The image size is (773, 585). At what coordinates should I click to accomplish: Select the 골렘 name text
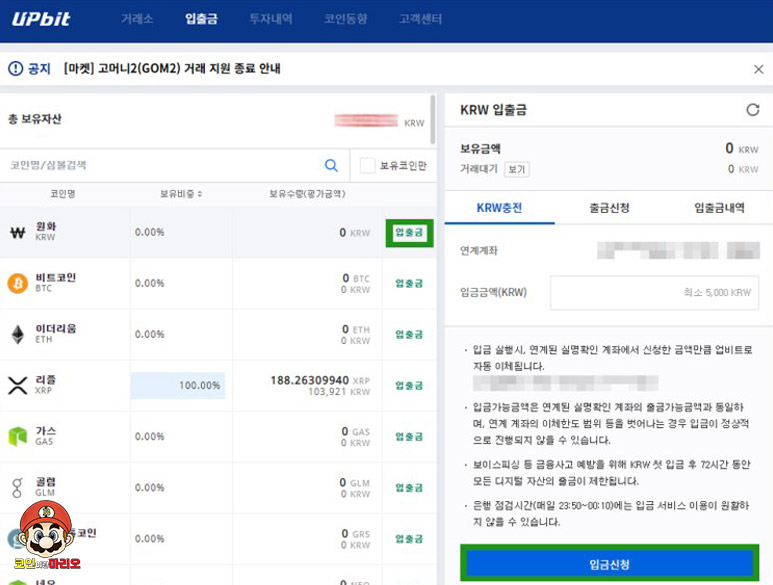coord(45,482)
